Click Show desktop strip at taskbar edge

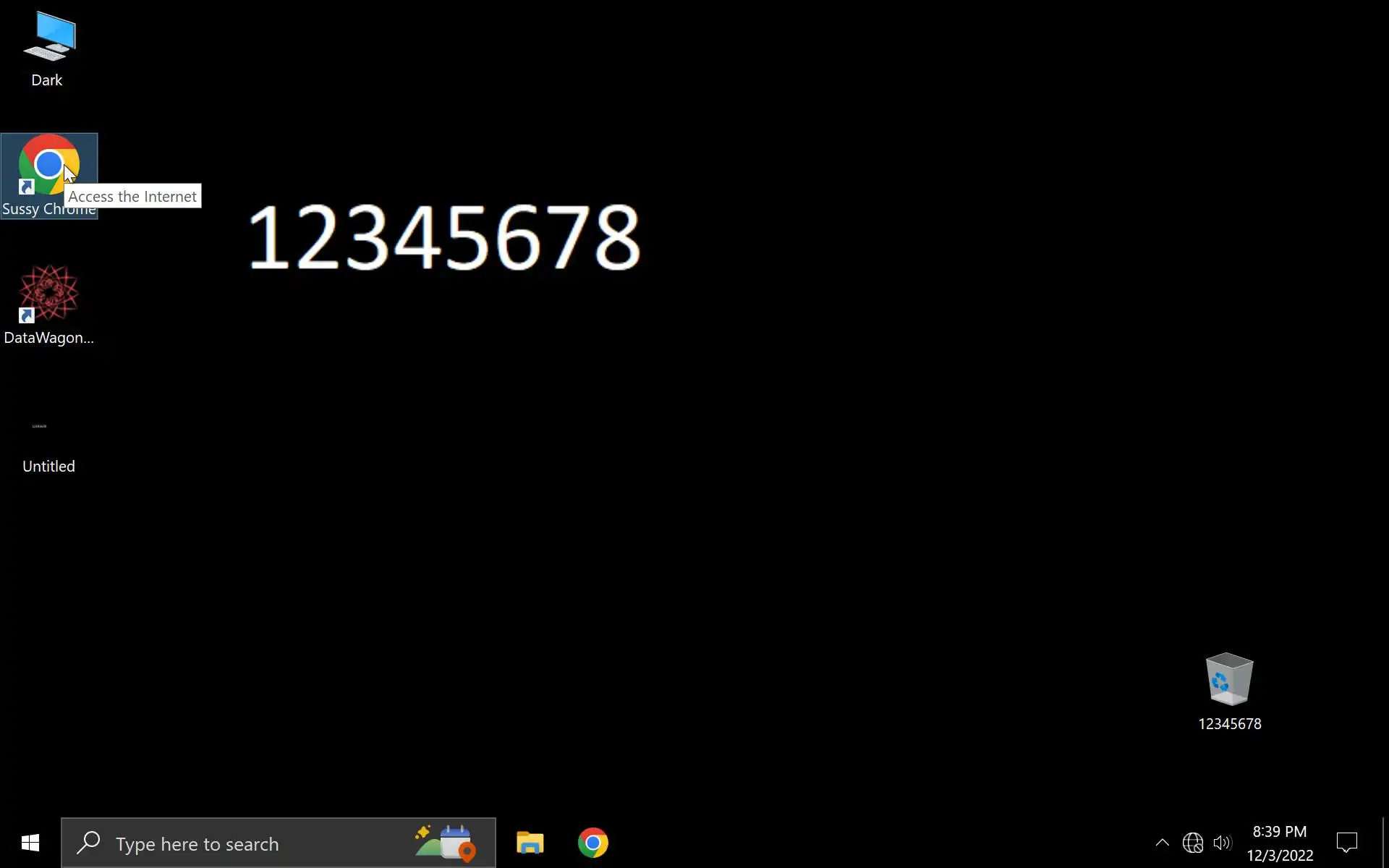[1385, 843]
